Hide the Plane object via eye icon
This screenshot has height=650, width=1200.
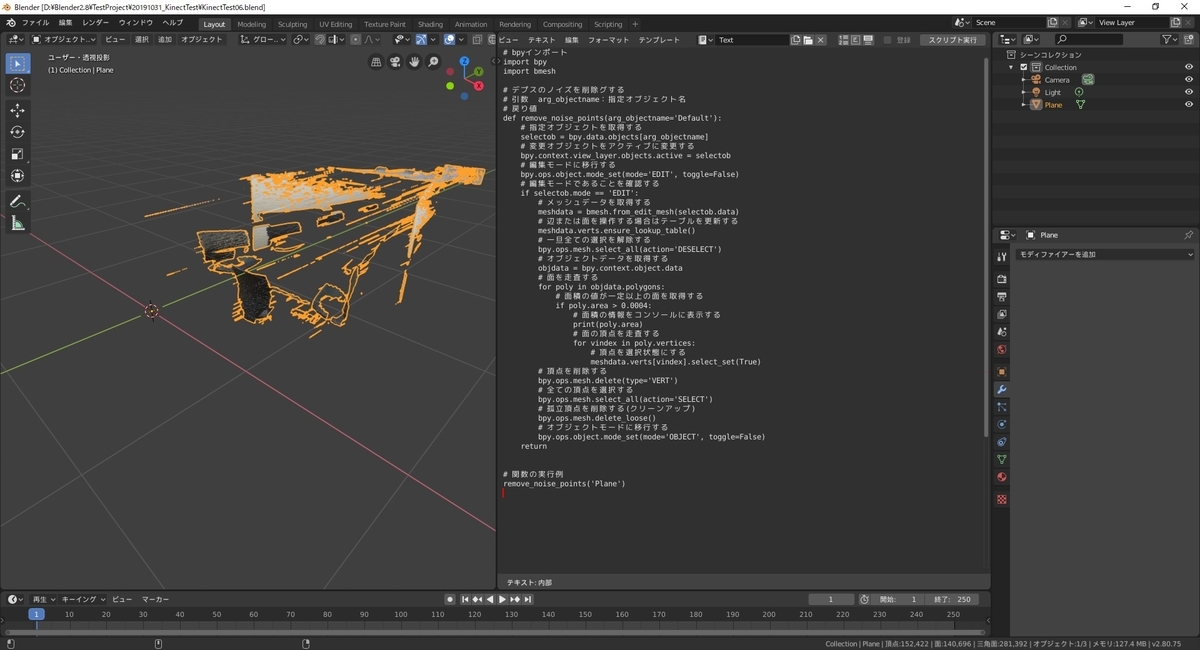pyautogui.click(x=1189, y=104)
